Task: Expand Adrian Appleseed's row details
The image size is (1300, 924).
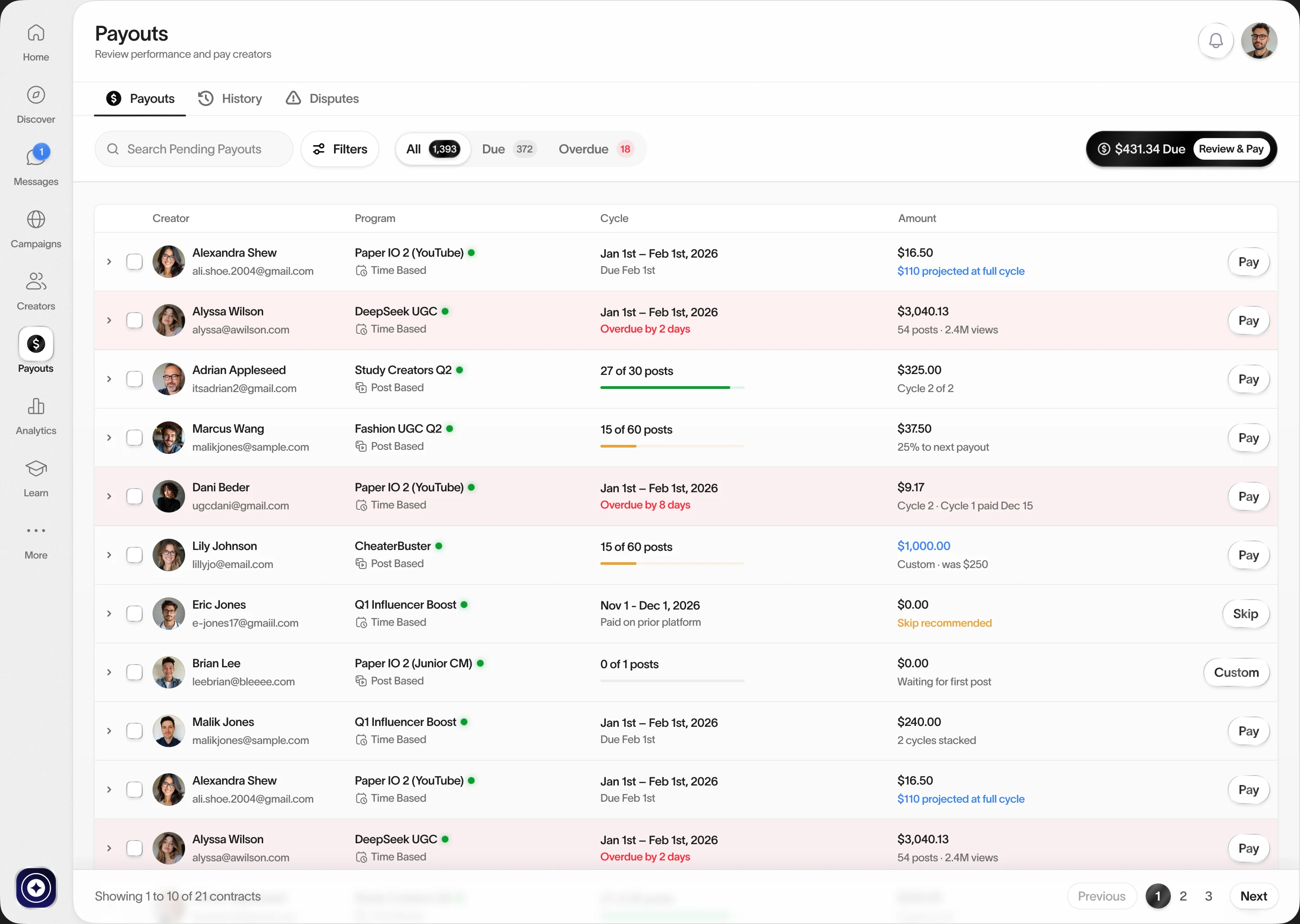Action: pos(109,379)
